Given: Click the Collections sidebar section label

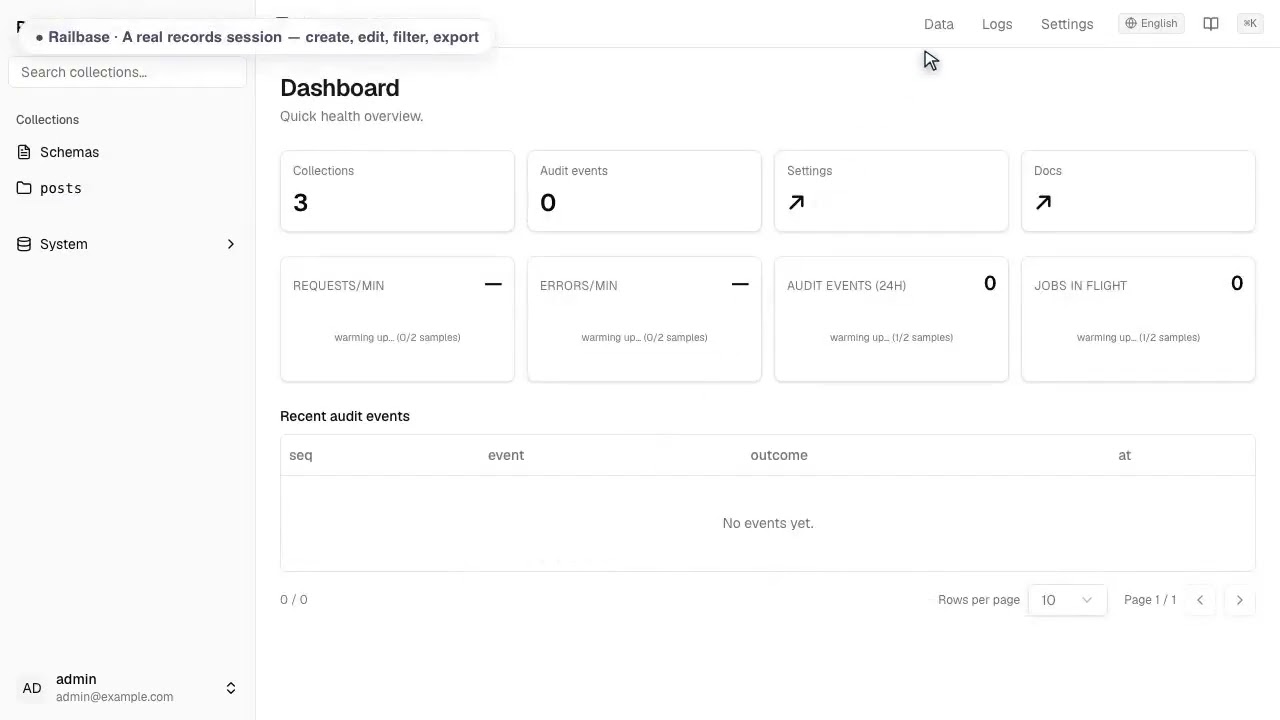Looking at the screenshot, I should point(47,120).
